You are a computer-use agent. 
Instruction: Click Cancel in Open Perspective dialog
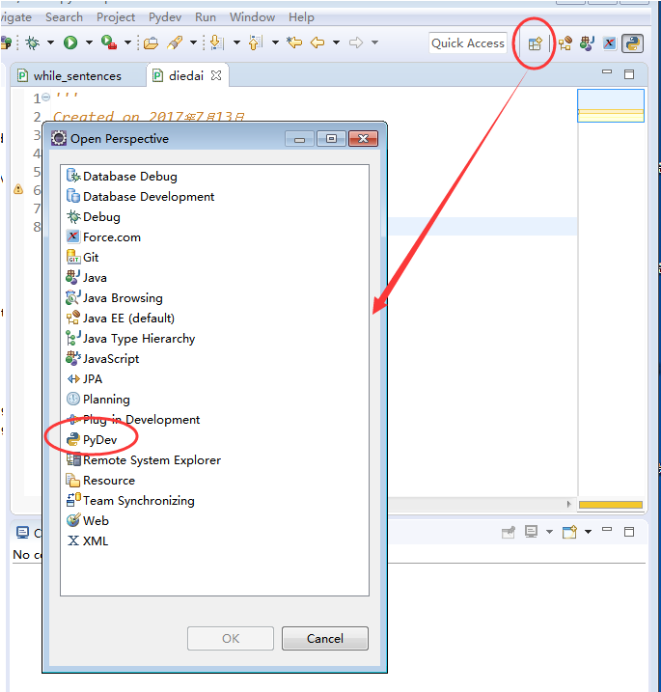click(x=325, y=638)
